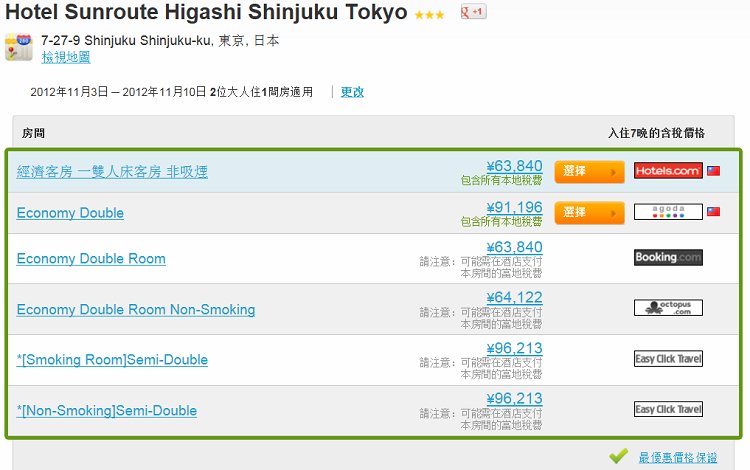750x470 pixels.
Task: Select the agoda Economy Double orange button
Action: (x=589, y=213)
